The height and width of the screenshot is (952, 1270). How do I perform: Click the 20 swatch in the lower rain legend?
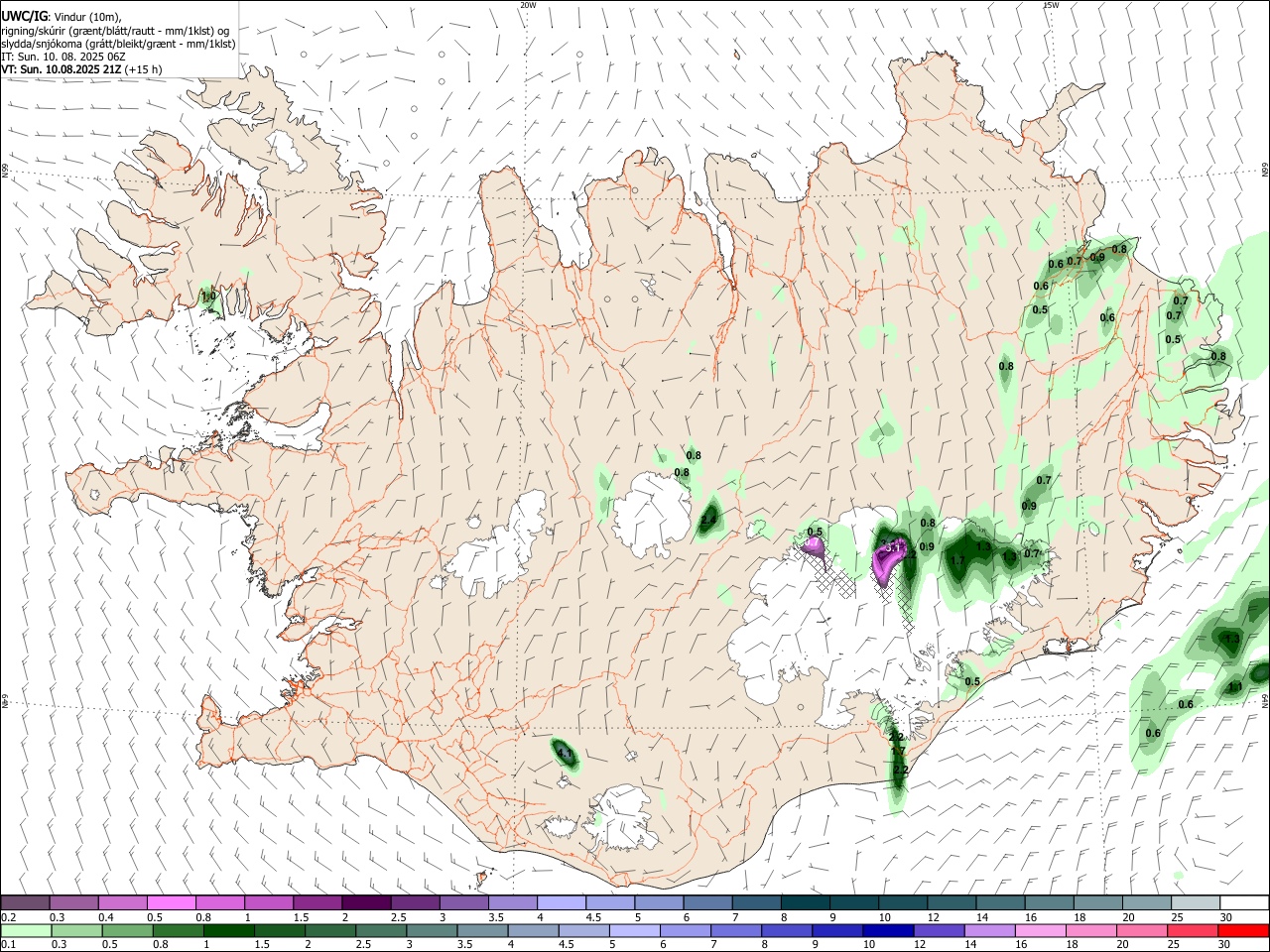pos(1141,930)
